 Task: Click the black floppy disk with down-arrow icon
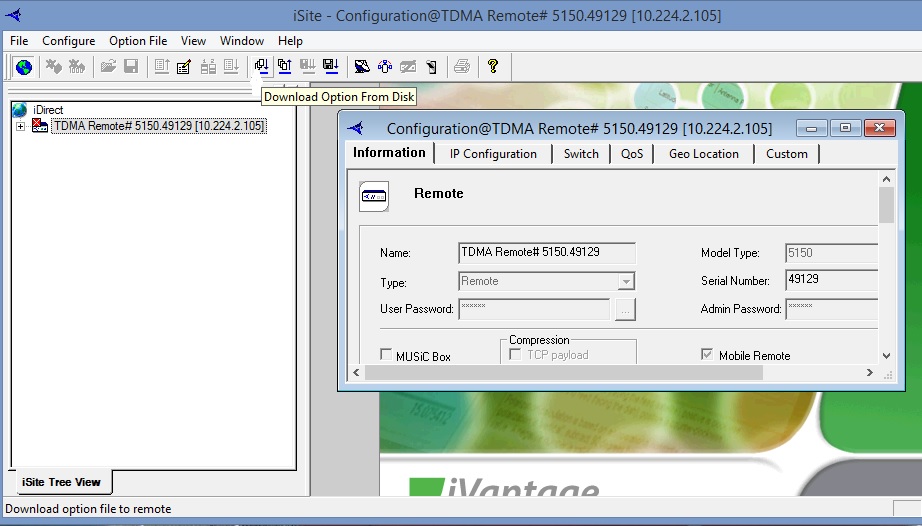(x=331, y=66)
